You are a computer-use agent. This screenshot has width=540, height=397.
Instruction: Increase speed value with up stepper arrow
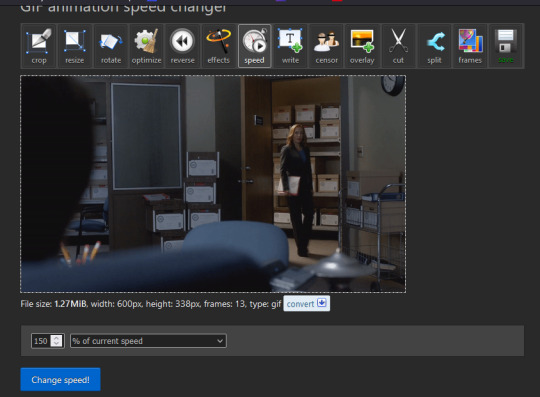pyautogui.click(x=56, y=338)
